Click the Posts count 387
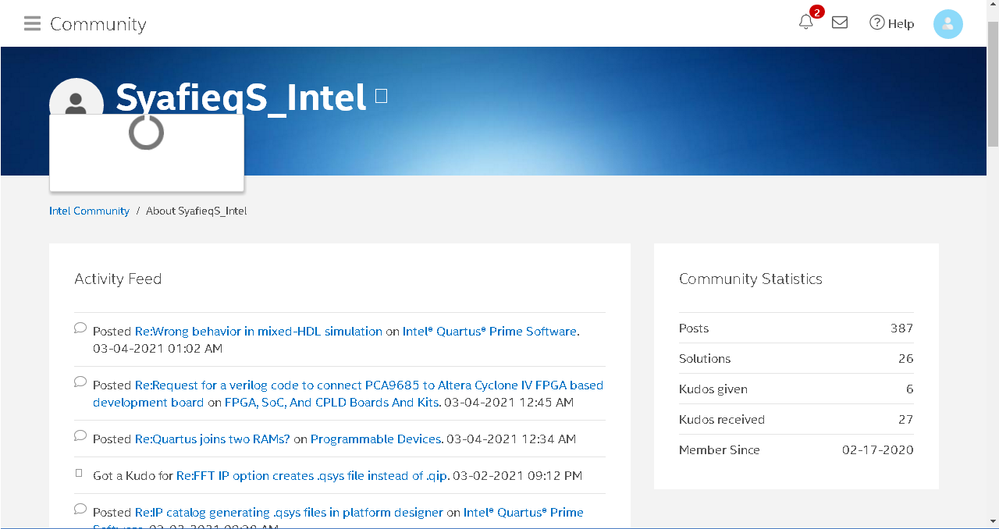Viewport: 999px width, 529px height. [x=902, y=328]
